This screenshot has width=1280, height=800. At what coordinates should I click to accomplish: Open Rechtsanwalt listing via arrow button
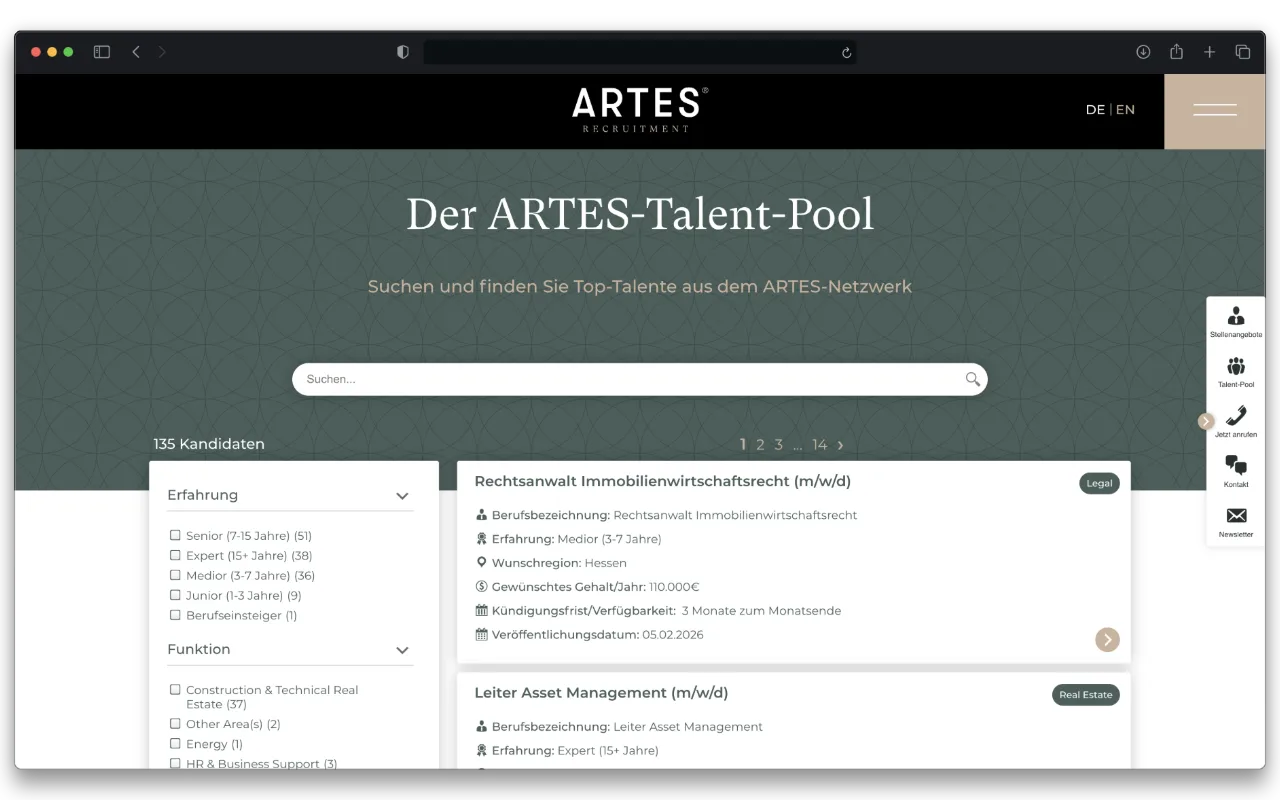[x=1107, y=640]
